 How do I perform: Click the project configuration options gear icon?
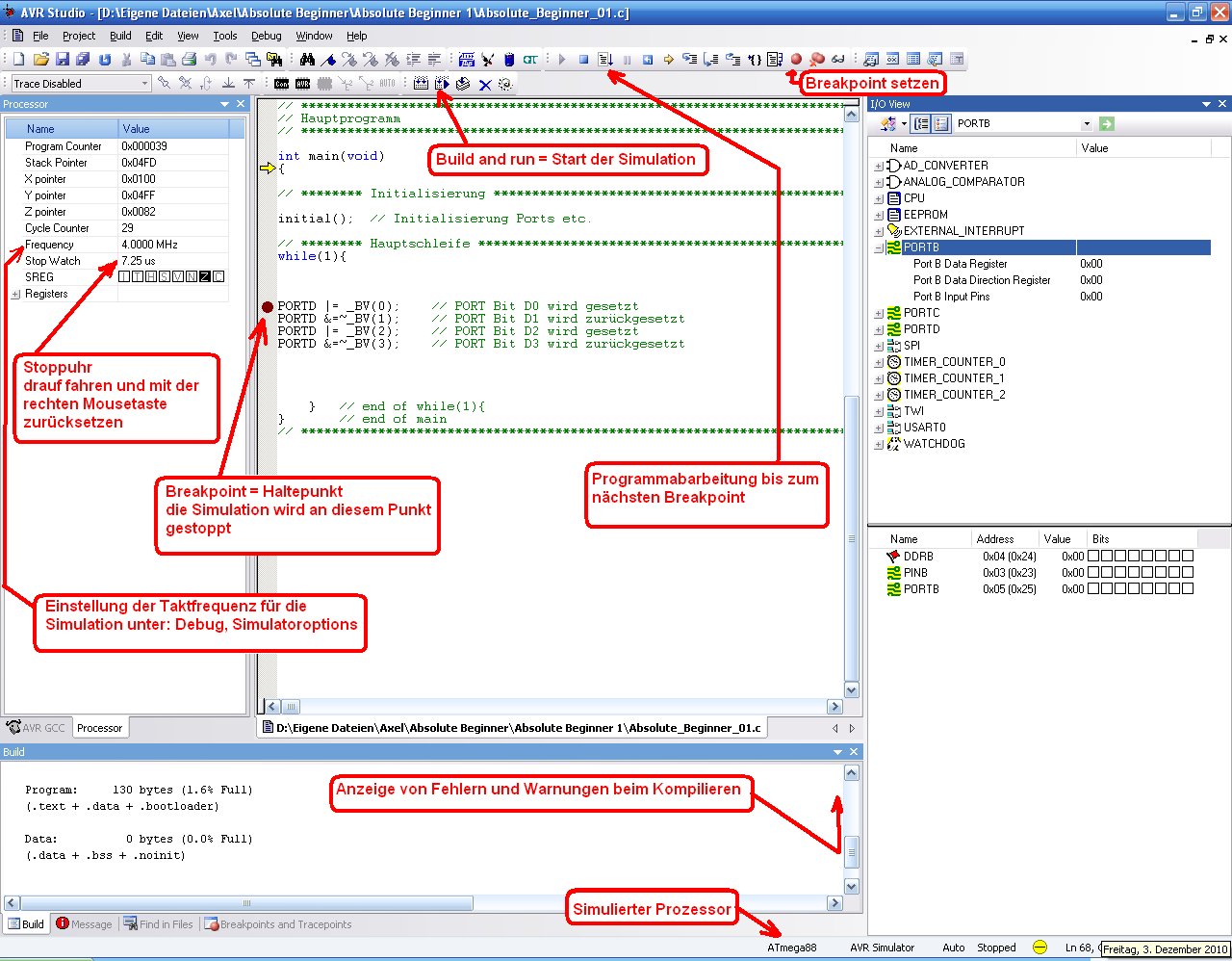coord(505,84)
